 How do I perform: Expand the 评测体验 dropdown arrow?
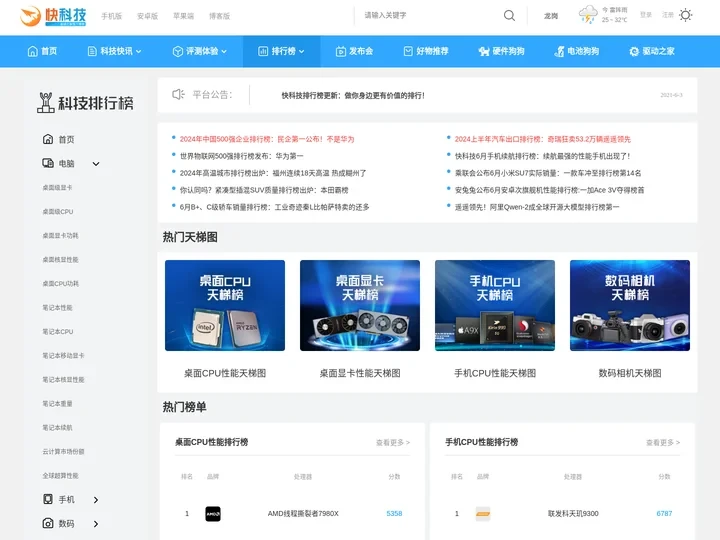tap(224, 51)
